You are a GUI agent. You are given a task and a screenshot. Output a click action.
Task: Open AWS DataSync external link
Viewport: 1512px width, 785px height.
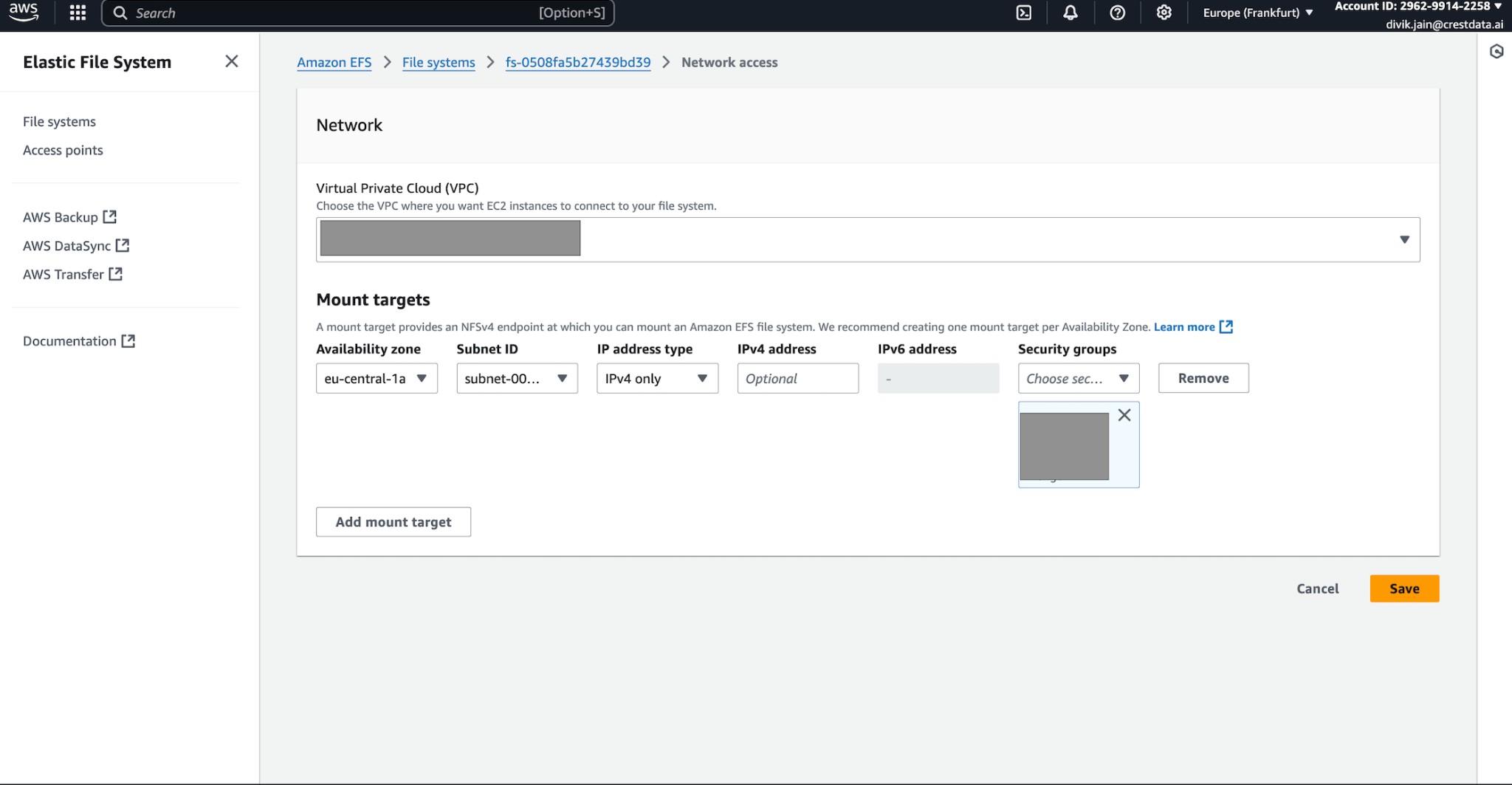point(76,246)
